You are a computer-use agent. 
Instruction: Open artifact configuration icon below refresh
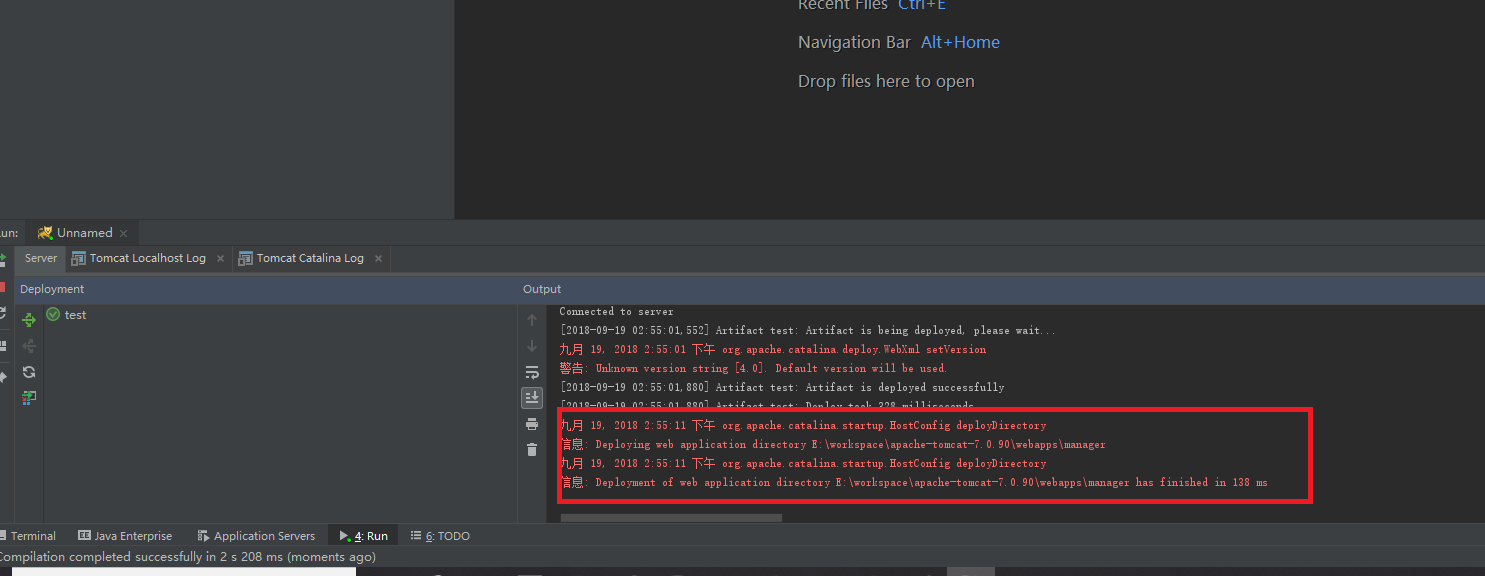29,398
